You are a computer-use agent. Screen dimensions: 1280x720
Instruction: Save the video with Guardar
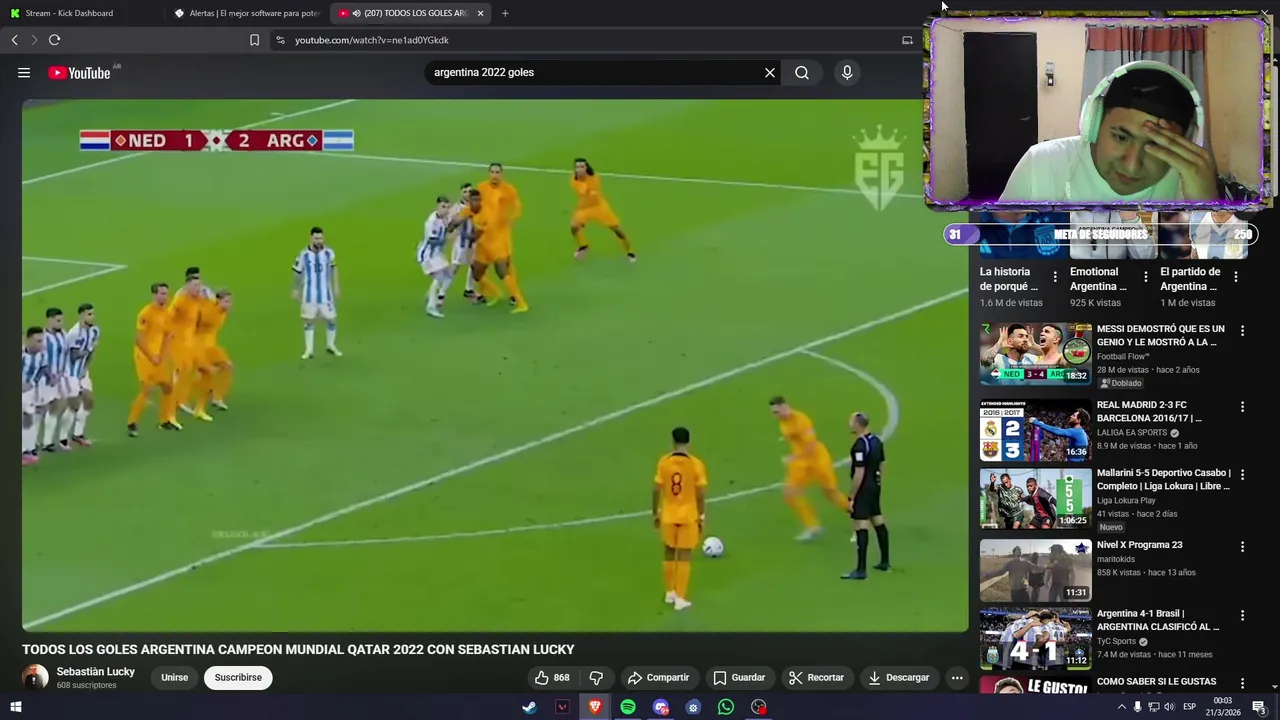pyautogui.click(x=739, y=677)
